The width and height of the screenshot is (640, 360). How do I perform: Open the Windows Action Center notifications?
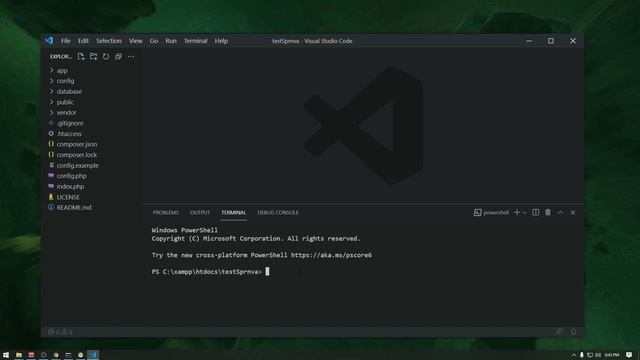click(x=629, y=355)
